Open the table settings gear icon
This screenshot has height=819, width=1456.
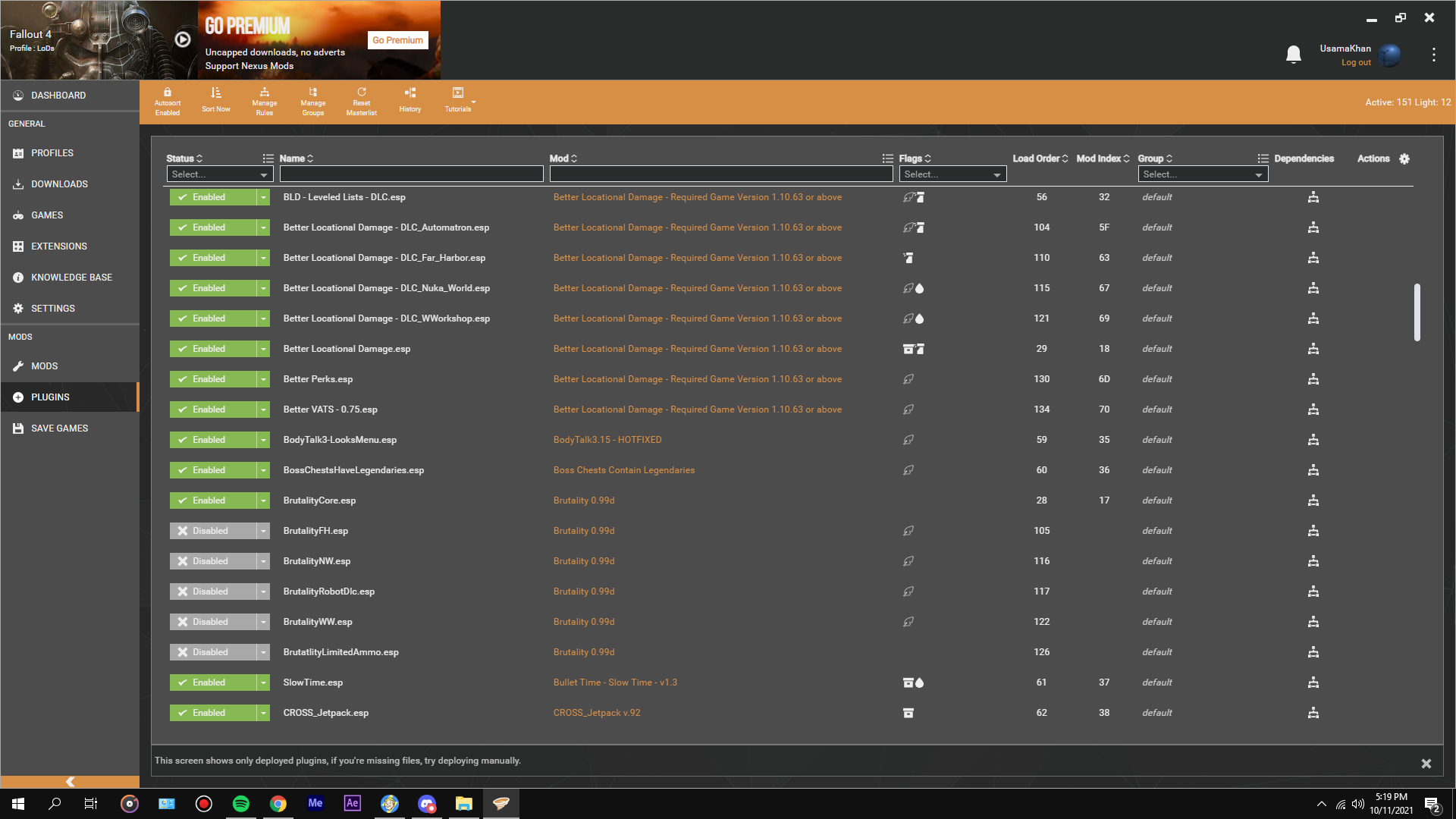point(1404,158)
